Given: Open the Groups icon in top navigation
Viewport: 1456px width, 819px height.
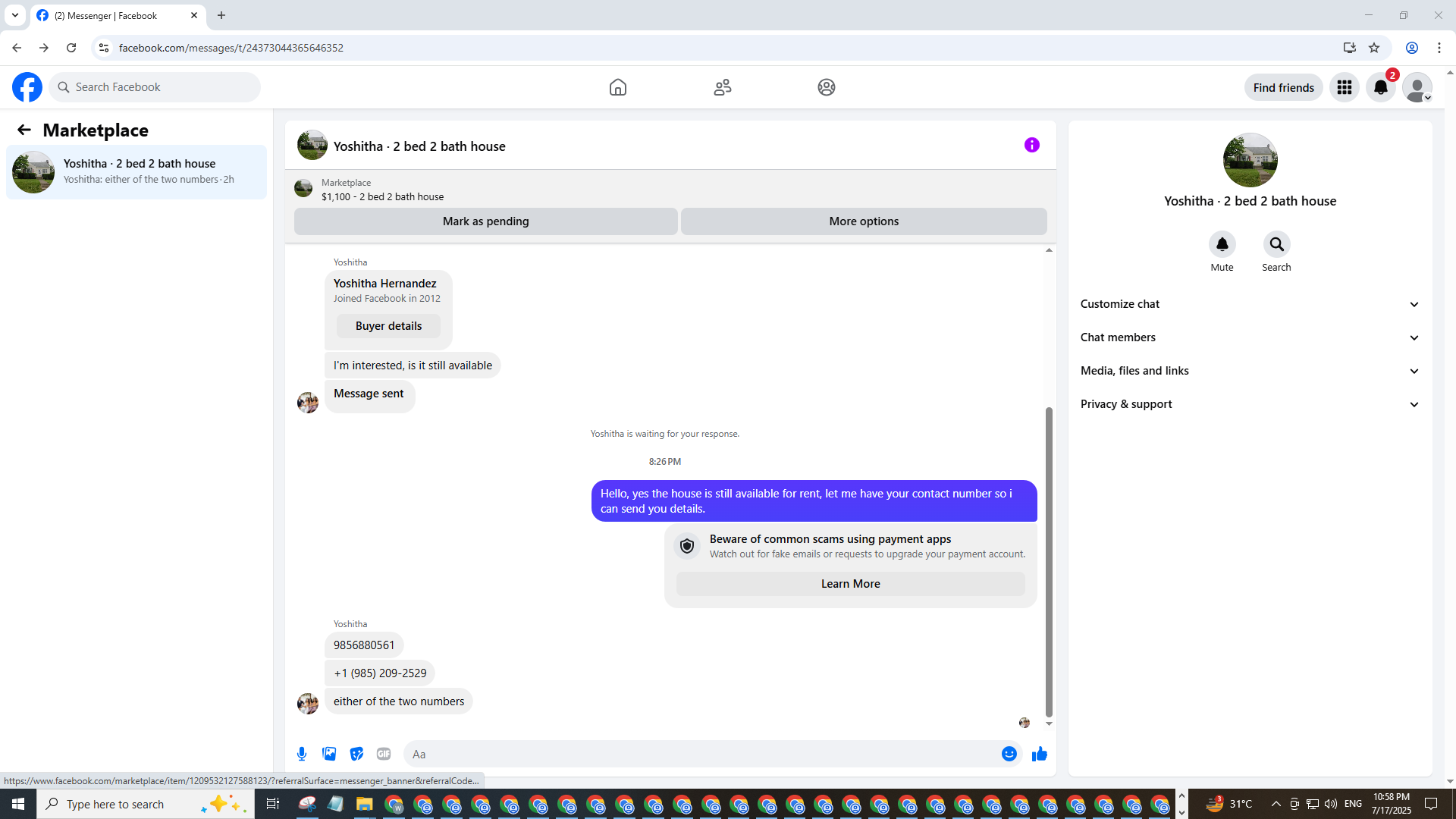Looking at the screenshot, I should point(827,87).
